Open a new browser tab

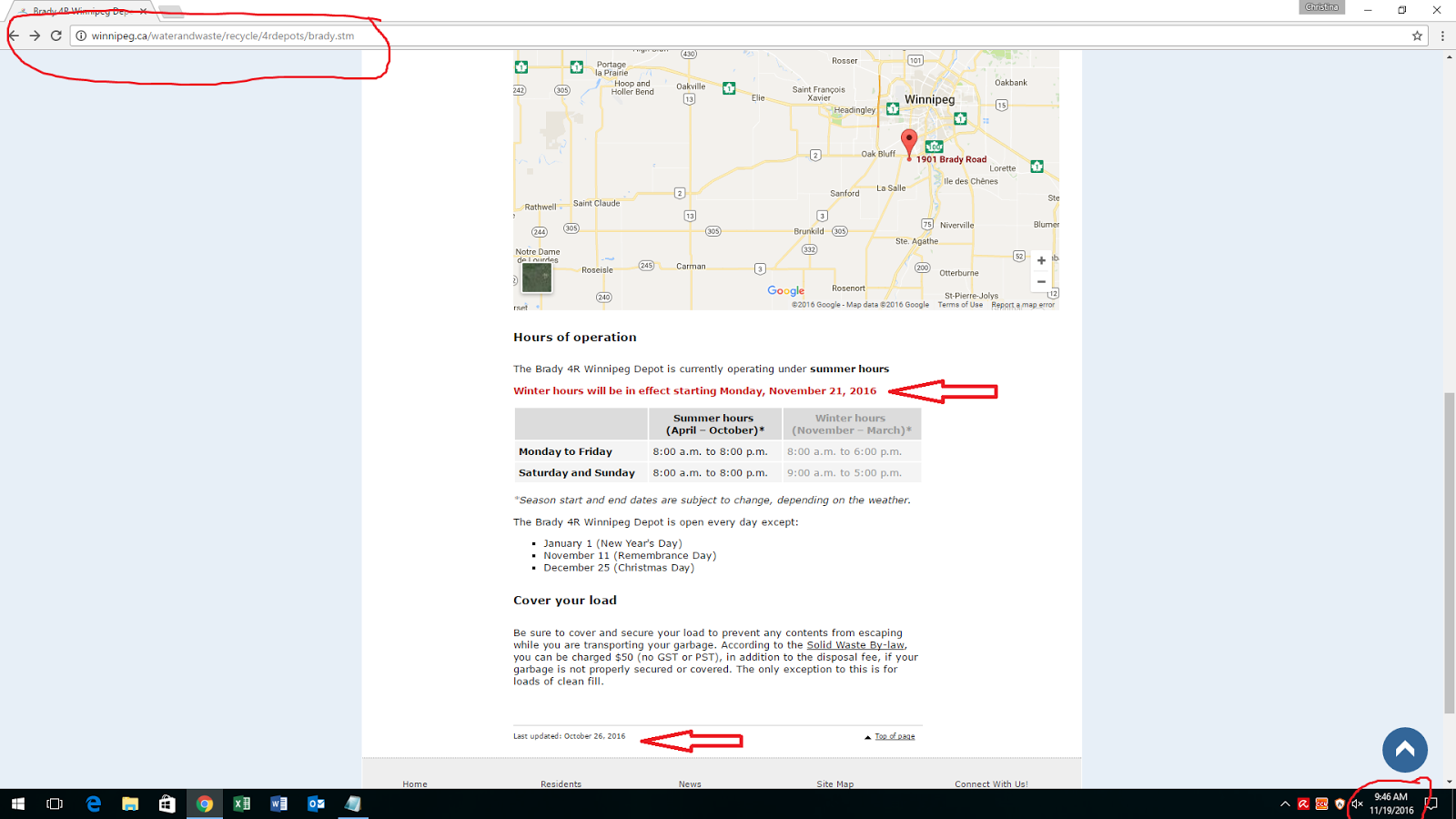pyautogui.click(x=171, y=12)
